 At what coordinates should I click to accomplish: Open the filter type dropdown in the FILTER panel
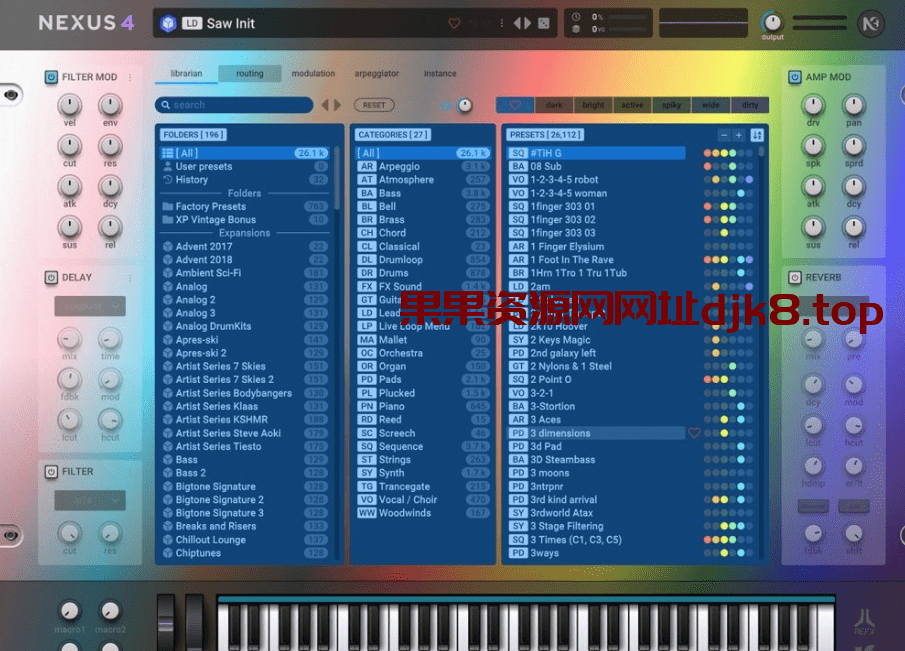coord(89,501)
